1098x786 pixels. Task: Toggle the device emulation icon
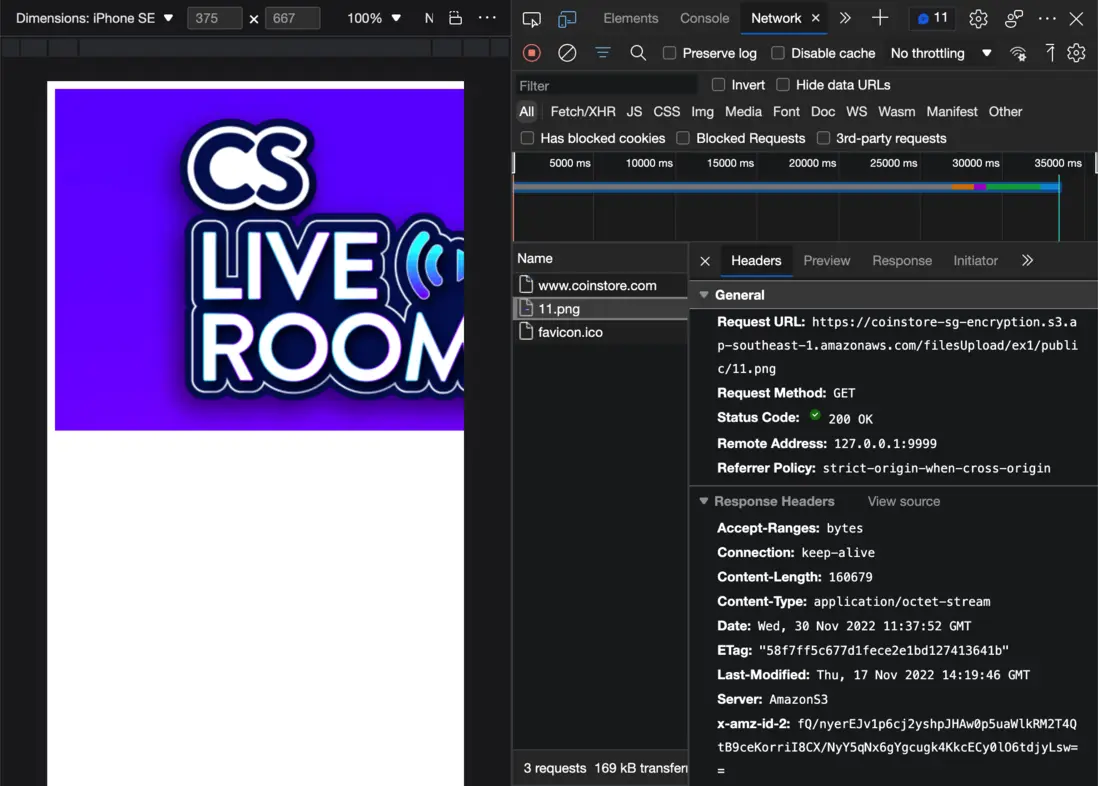(567, 19)
